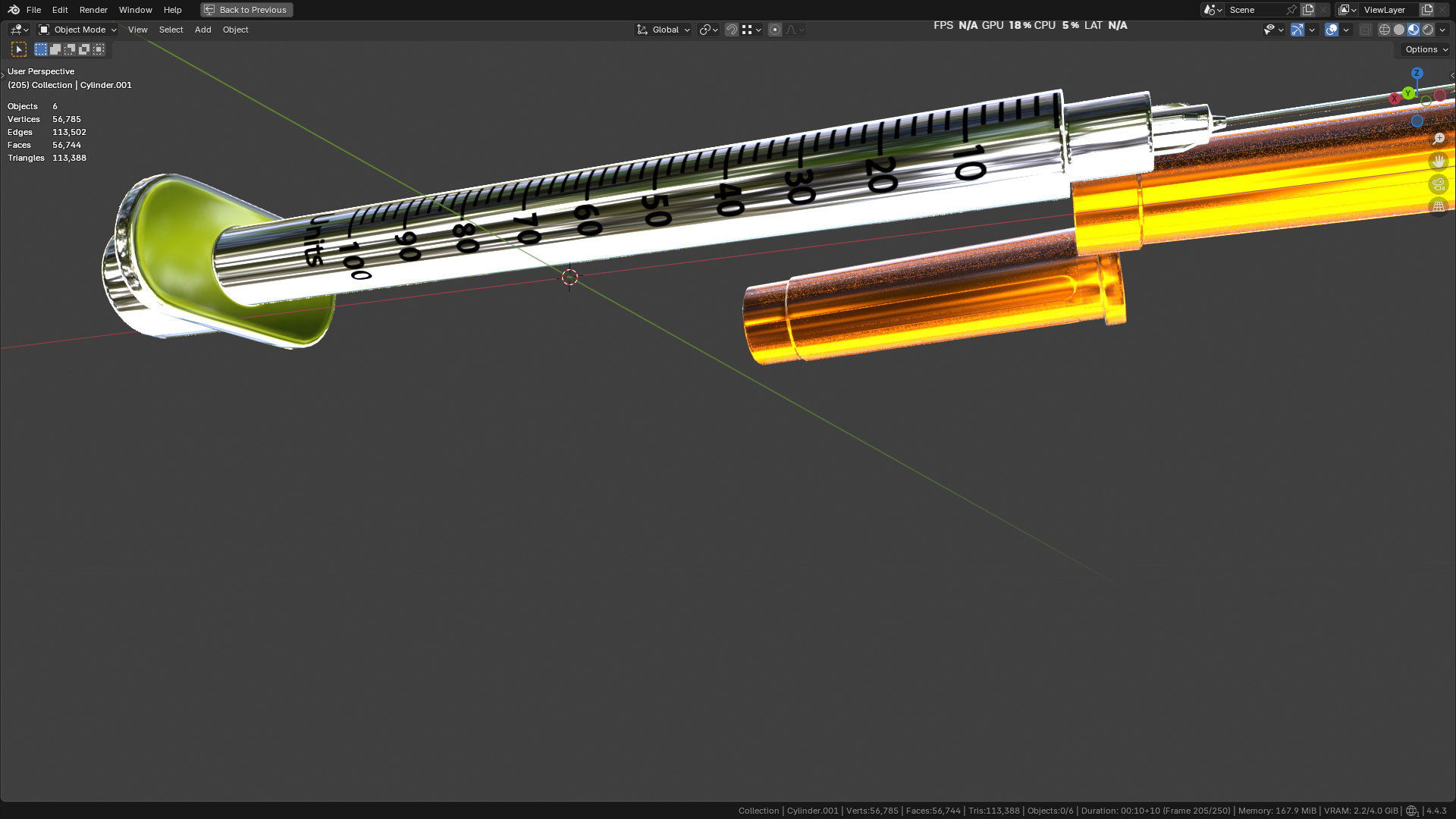This screenshot has width=1456, height=819.
Task: Switch to Rendered viewport shading
Action: [x=1428, y=30]
